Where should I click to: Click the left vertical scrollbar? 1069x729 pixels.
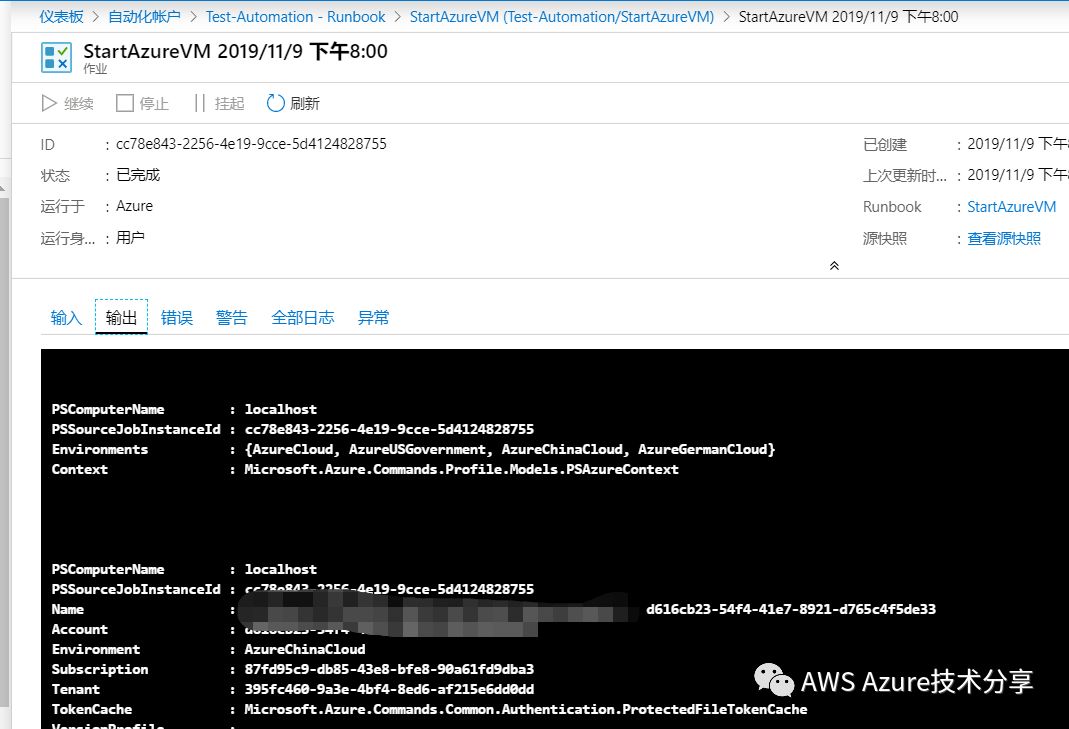point(5,453)
